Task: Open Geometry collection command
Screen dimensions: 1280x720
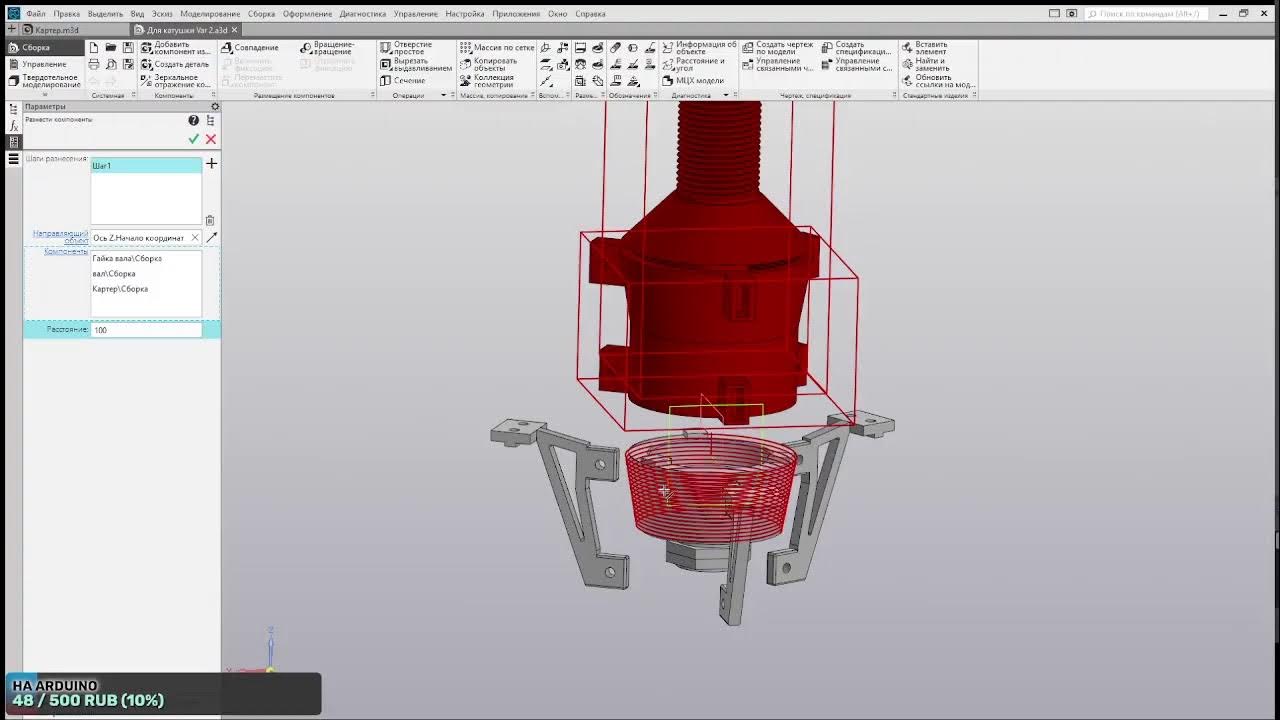Action: (487, 81)
